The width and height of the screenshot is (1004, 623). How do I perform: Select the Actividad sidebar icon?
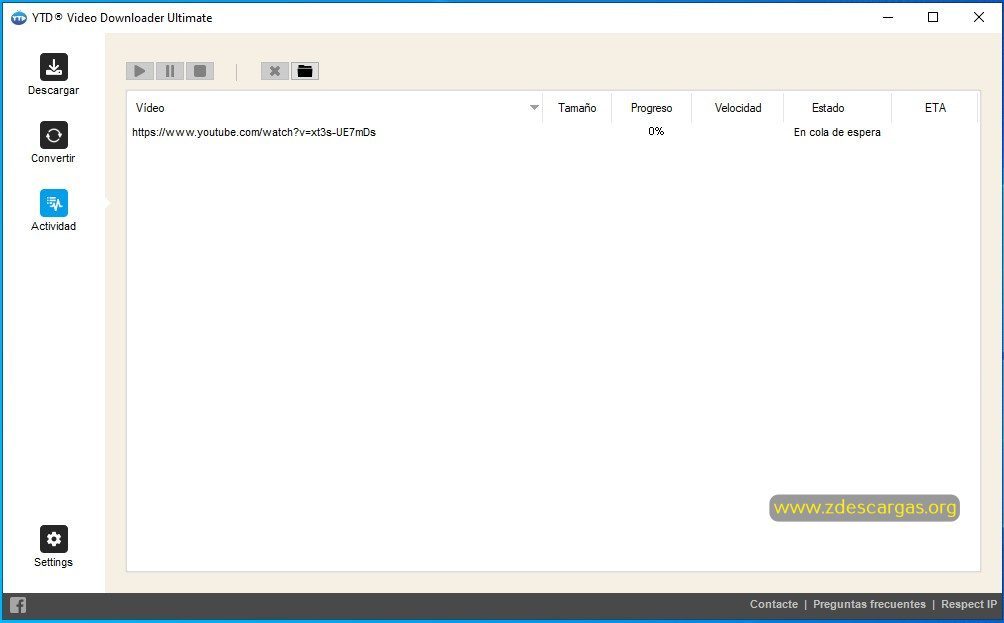(x=54, y=203)
